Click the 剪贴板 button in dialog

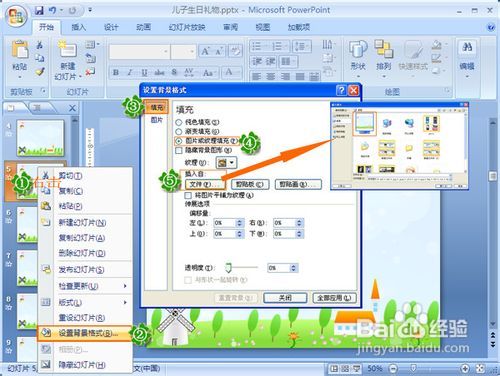coord(250,184)
